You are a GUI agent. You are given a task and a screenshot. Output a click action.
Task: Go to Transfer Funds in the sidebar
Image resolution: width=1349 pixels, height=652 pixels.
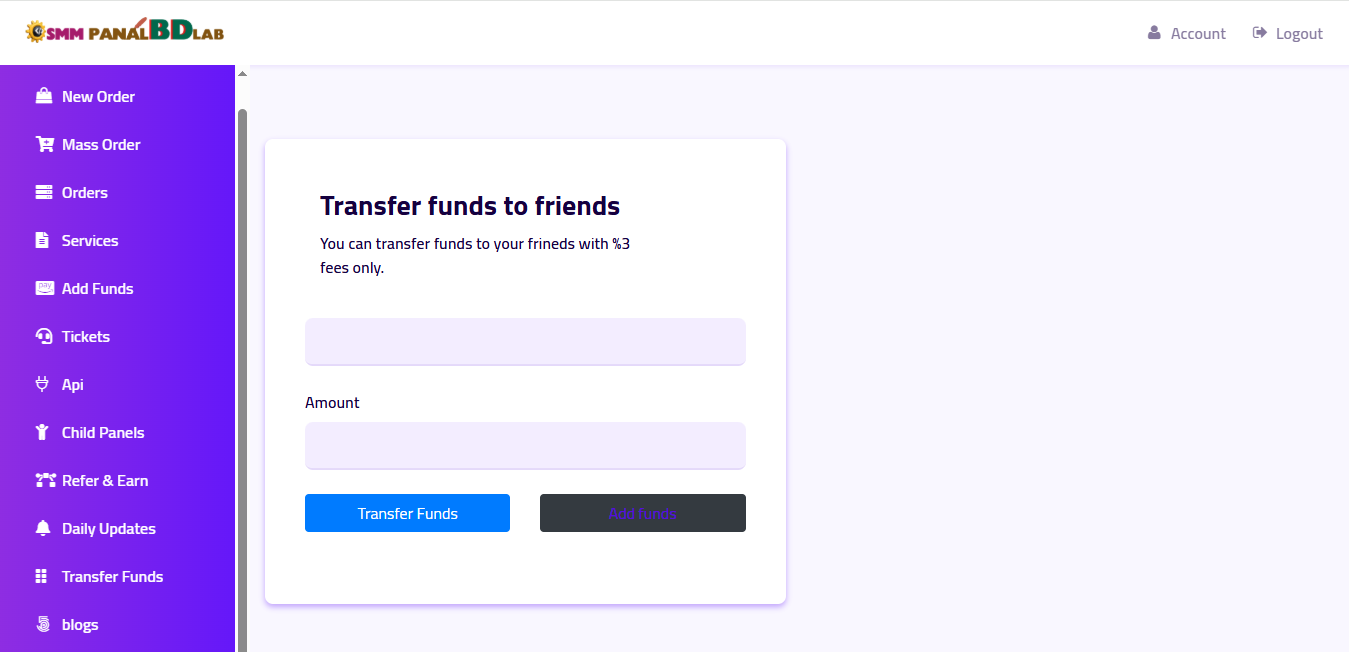point(112,576)
